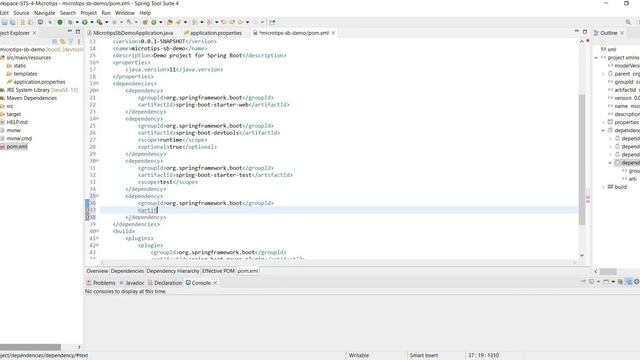Maximize the editor area
This screenshot has height=360, width=640.
[x=585, y=31]
